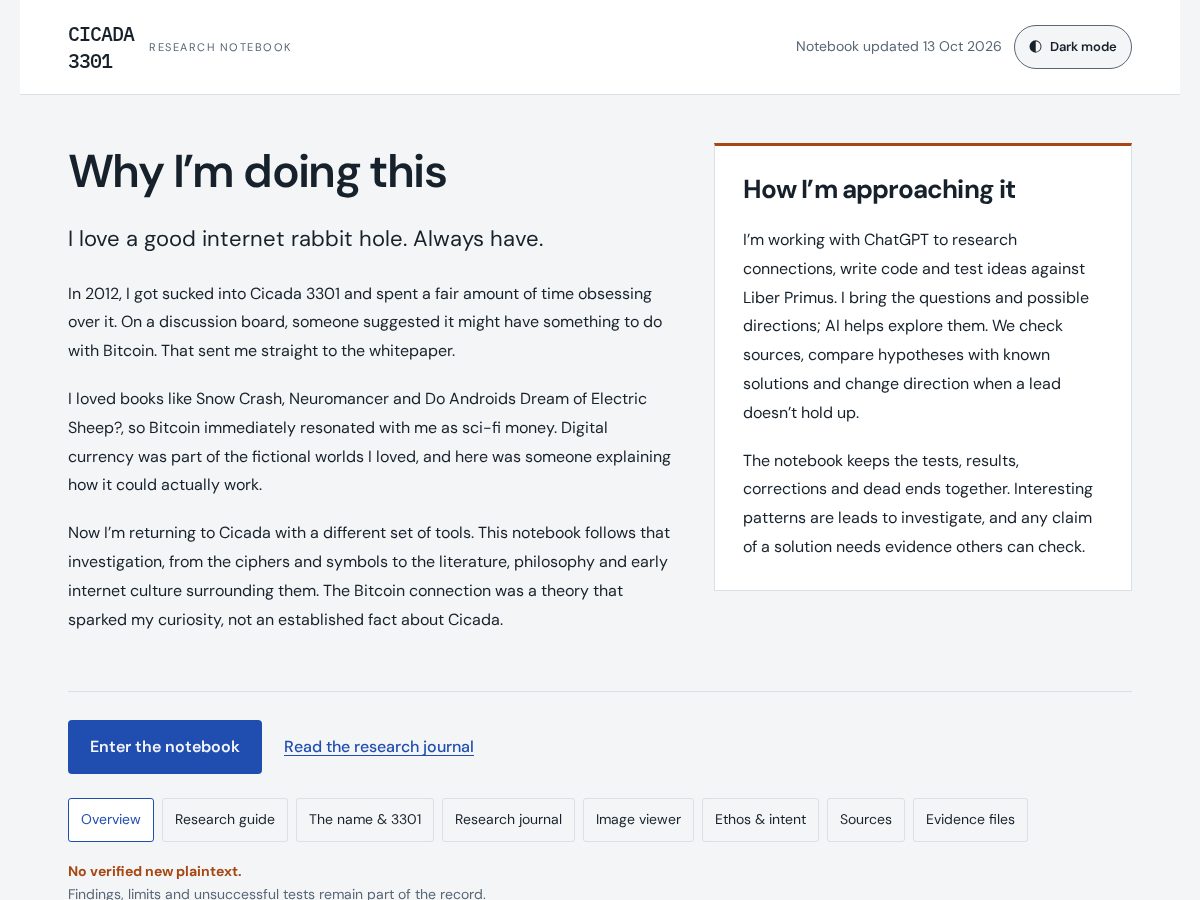Click the How I'm approaching it heading
The width and height of the screenshot is (1200, 900).
click(x=879, y=190)
